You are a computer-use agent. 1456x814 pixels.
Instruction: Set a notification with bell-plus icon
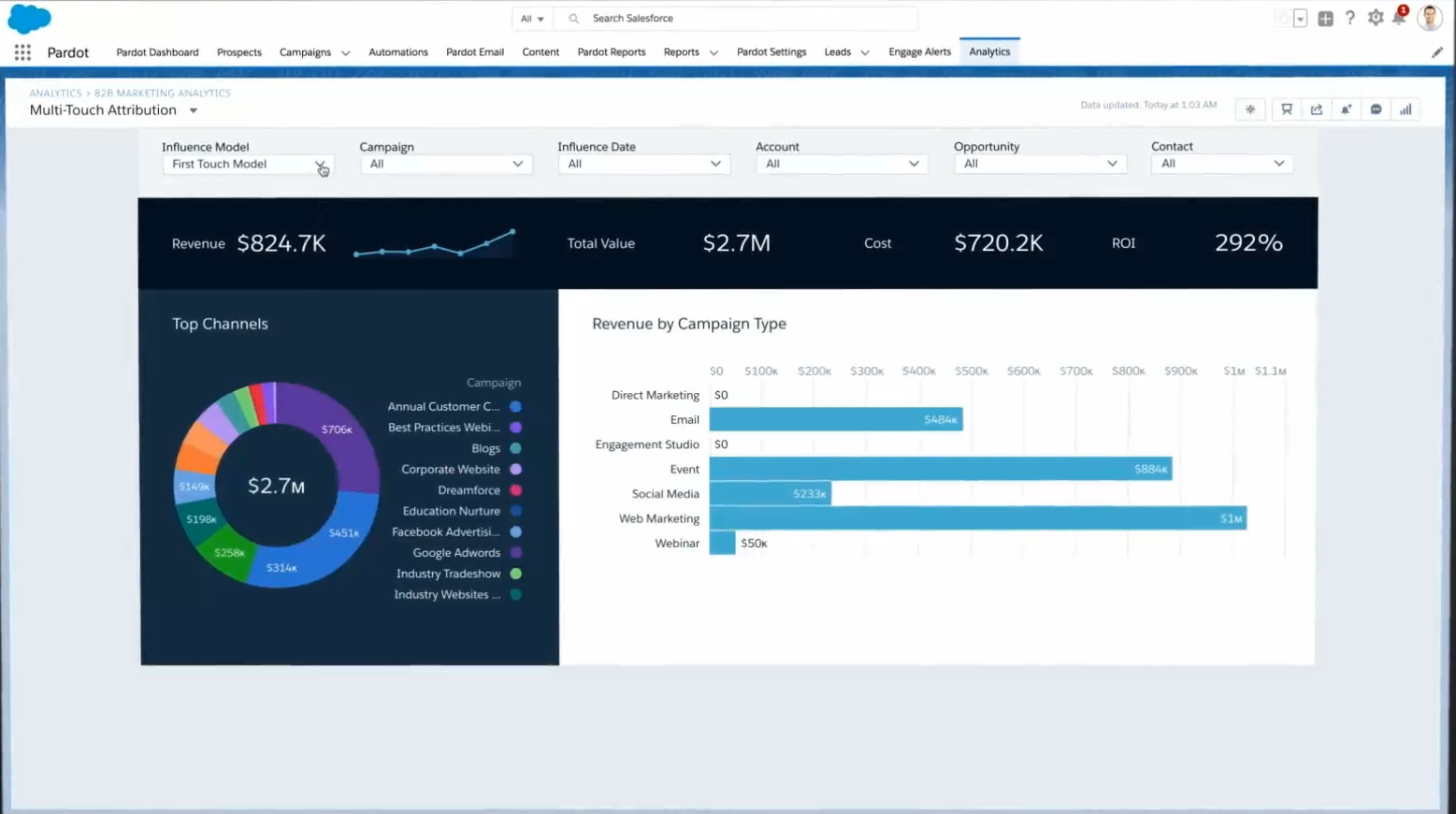[x=1347, y=109]
